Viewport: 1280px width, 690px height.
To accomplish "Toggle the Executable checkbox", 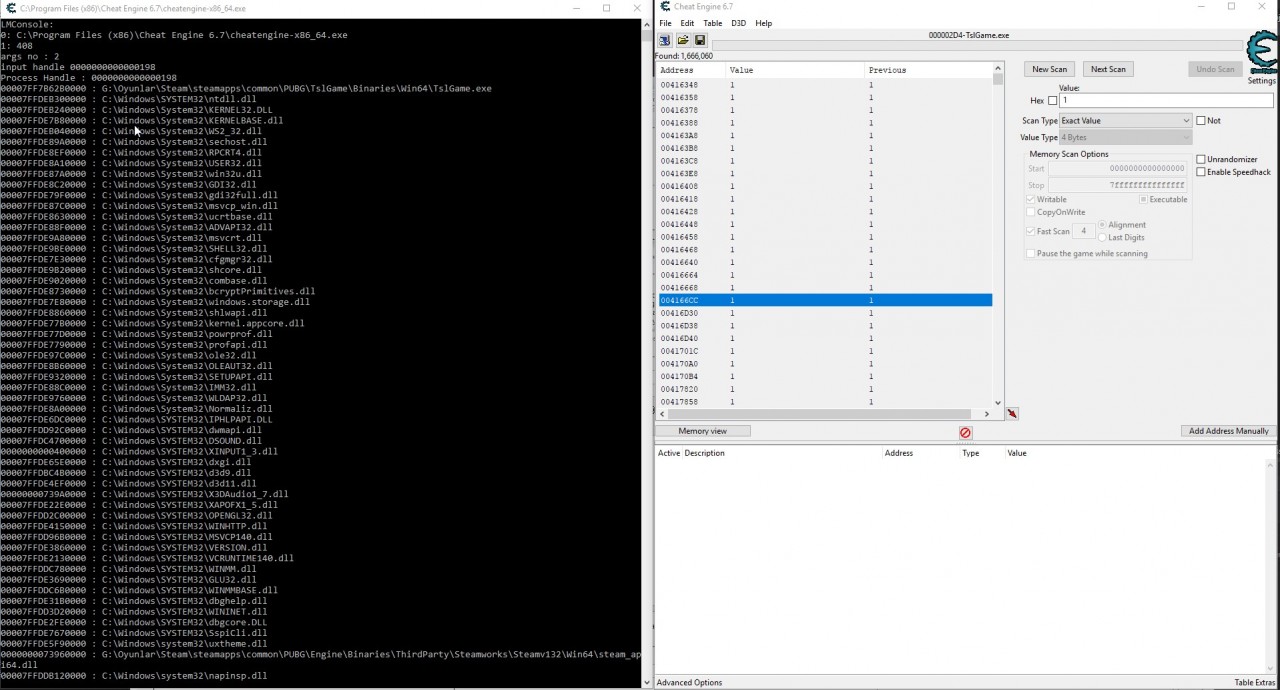I will pyautogui.click(x=1143, y=199).
